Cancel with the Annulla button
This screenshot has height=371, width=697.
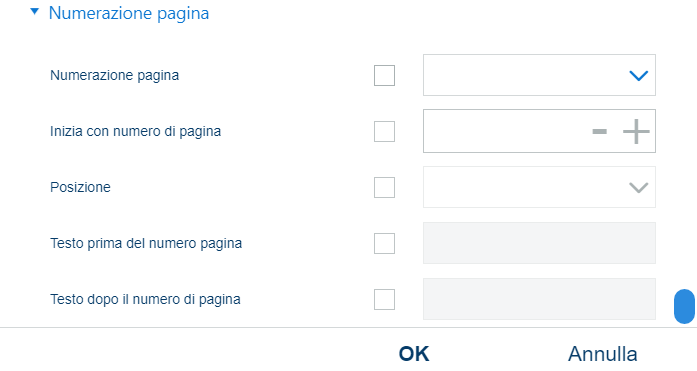pyautogui.click(x=603, y=354)
